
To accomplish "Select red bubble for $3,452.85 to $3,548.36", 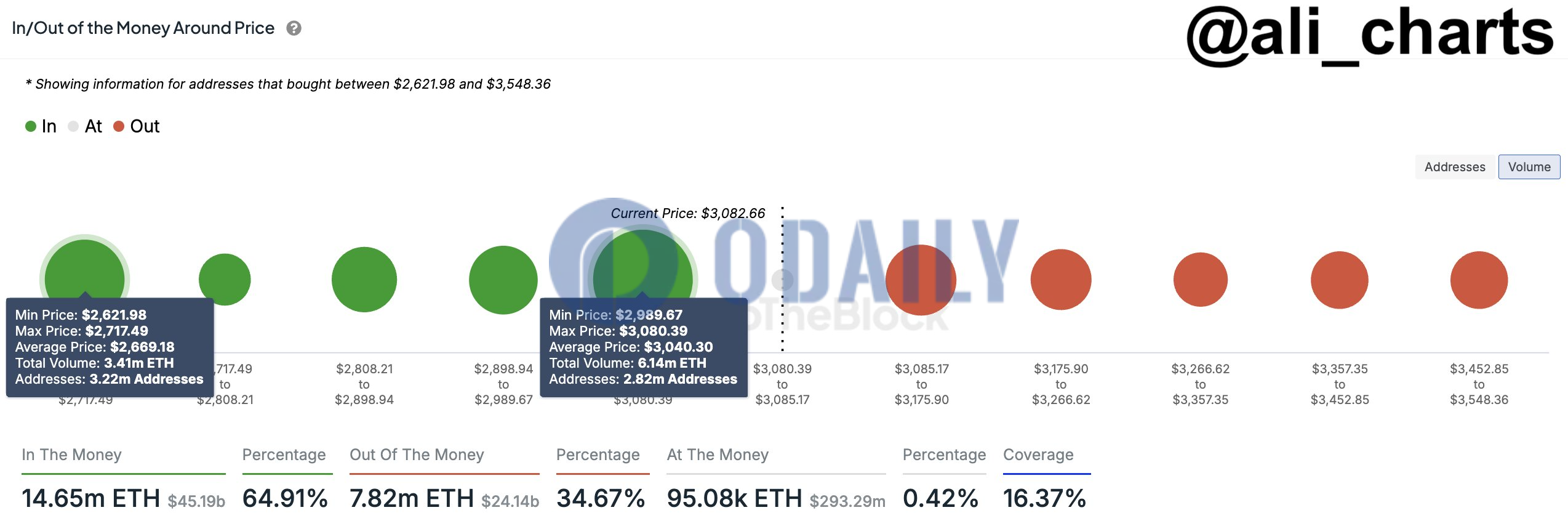I will point(1479,280).
